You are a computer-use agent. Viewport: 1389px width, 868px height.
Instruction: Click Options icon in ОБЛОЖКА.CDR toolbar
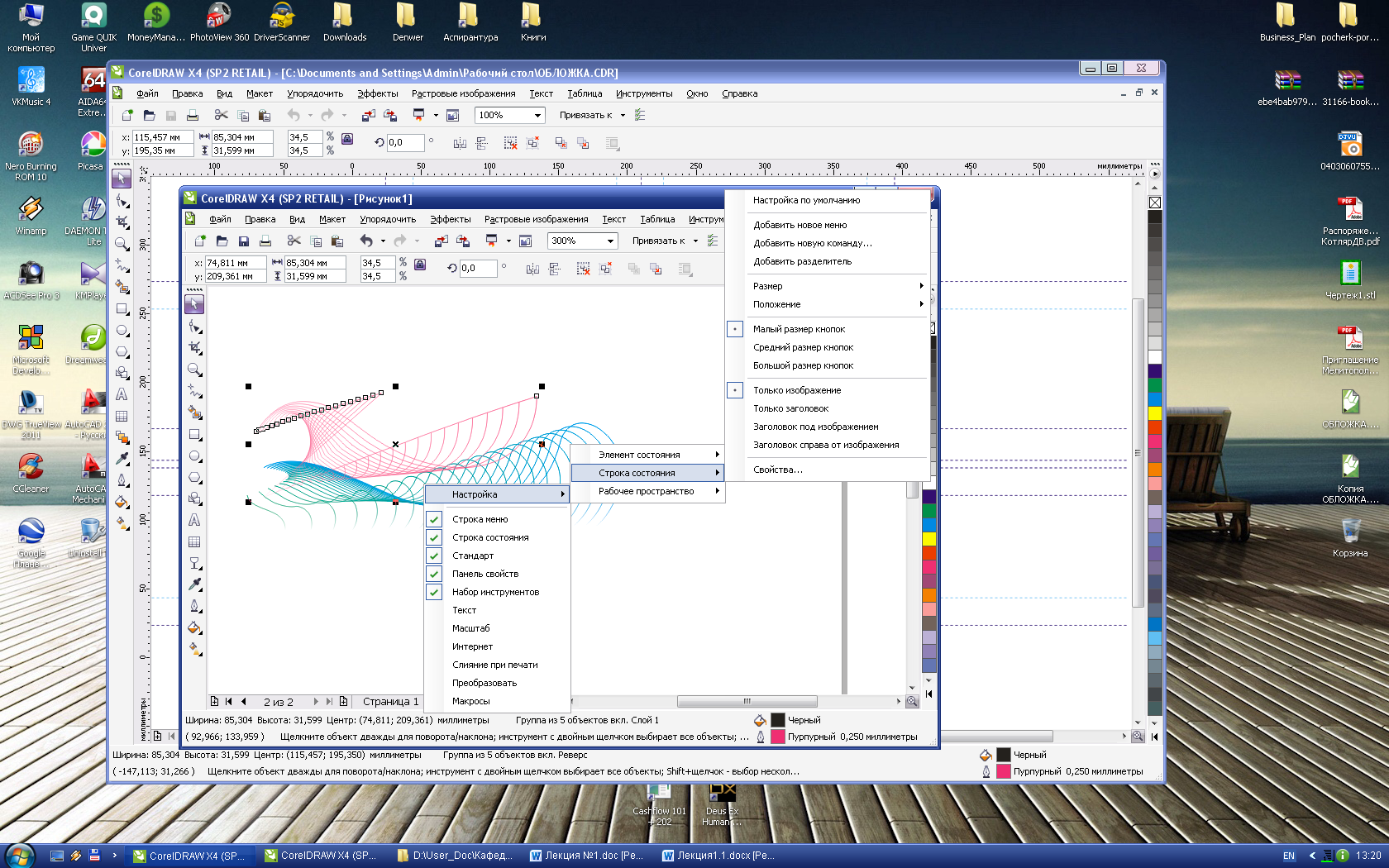640,115
